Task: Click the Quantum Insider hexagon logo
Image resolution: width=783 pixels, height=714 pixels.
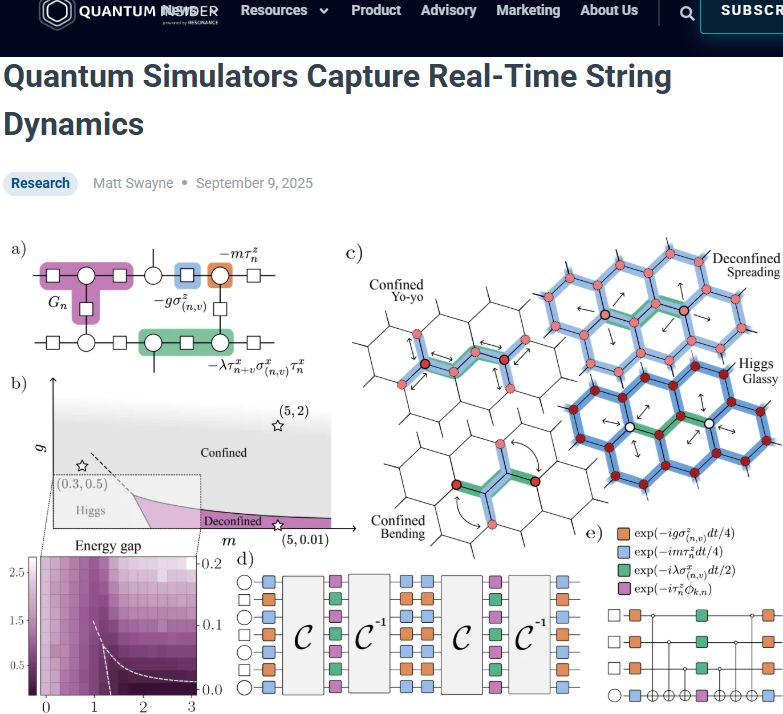Action: 57,13
